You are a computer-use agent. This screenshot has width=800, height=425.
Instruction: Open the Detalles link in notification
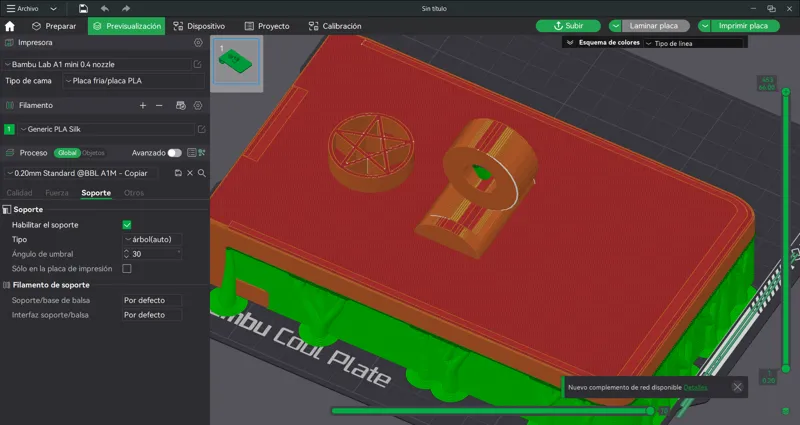[x=695, y=388]
